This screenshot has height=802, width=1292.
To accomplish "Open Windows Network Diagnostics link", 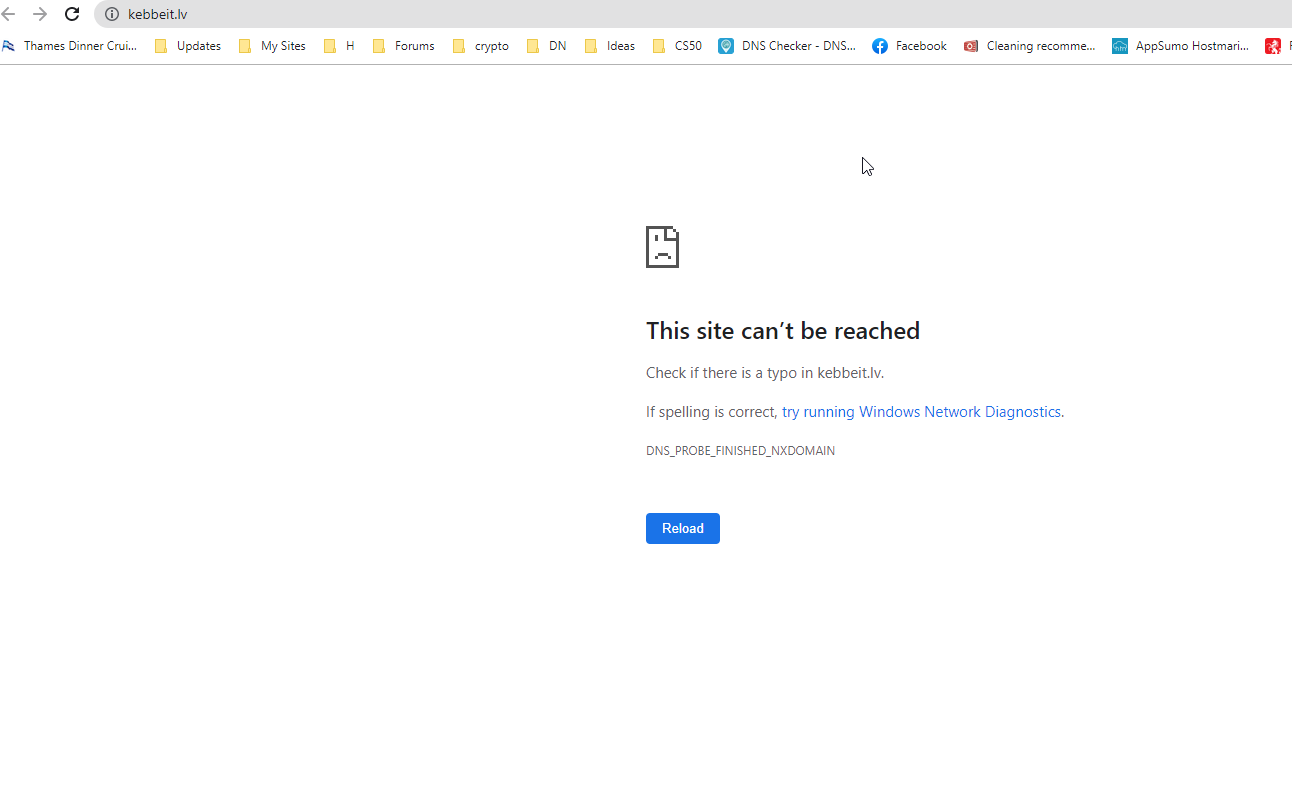I will click(920, 411).
